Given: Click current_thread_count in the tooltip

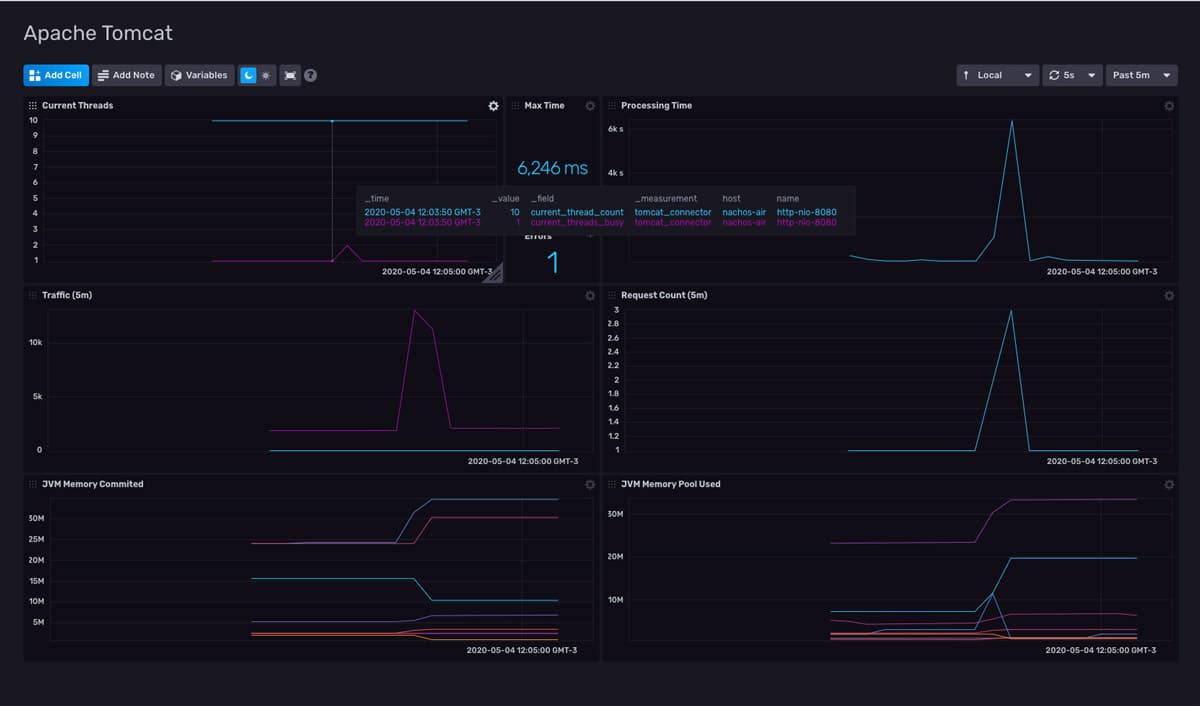Looking at the screenshot, I should (x=577, y=212).
